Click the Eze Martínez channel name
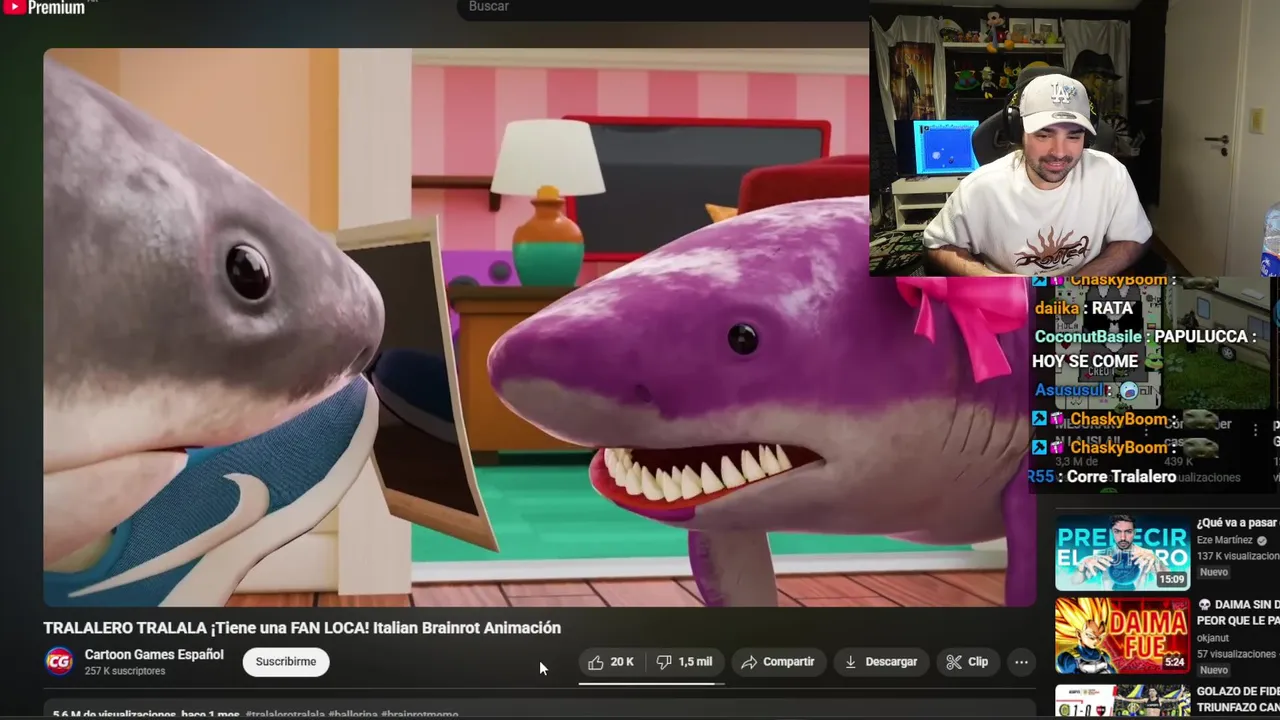 click(1225, 540)
